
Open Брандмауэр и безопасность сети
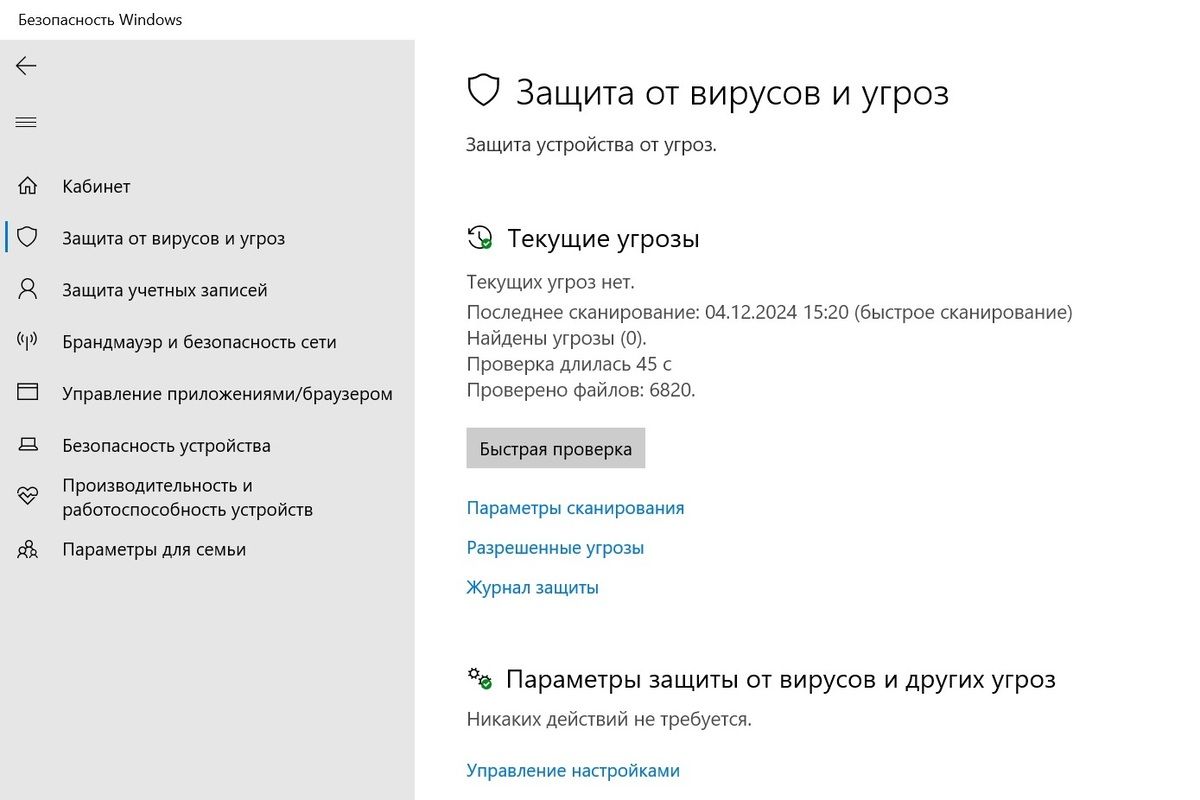coord(199,342)
